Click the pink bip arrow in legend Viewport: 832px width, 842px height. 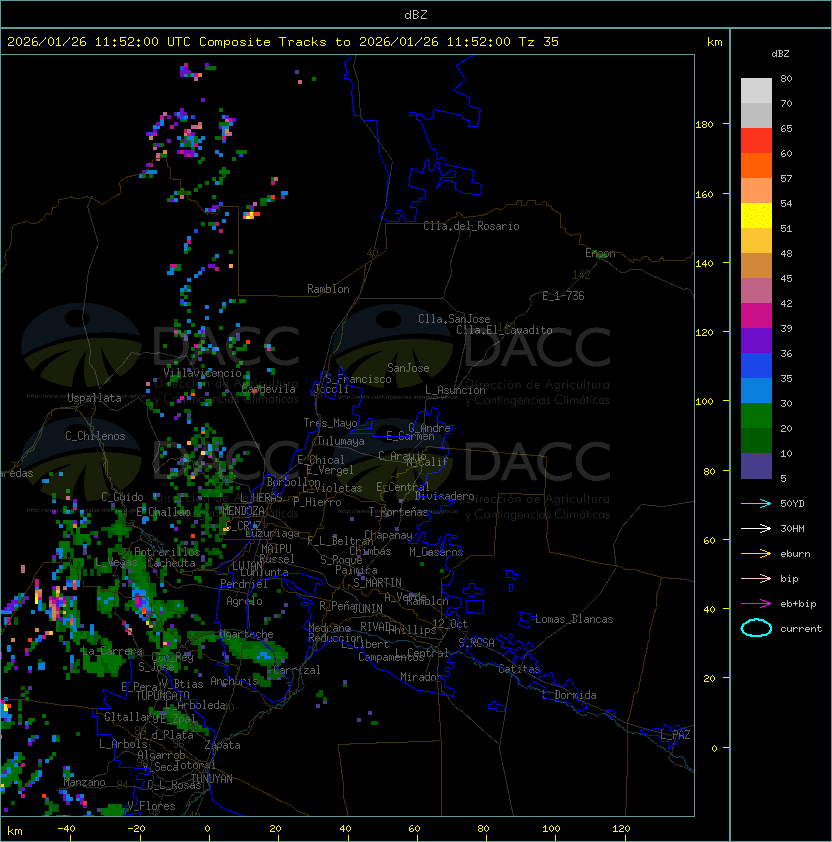point(756,579)
